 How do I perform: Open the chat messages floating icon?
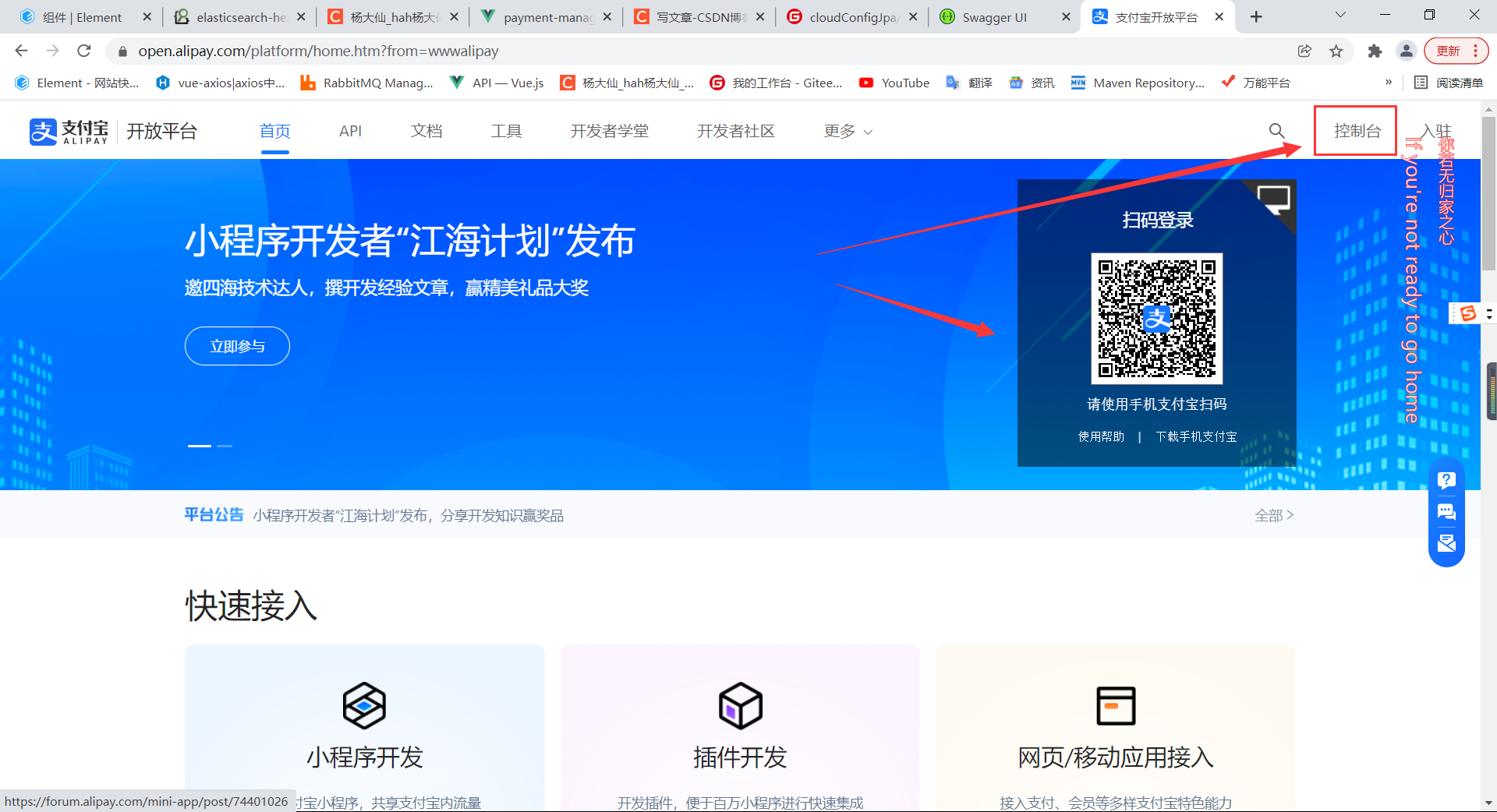tap(1446, 511)
